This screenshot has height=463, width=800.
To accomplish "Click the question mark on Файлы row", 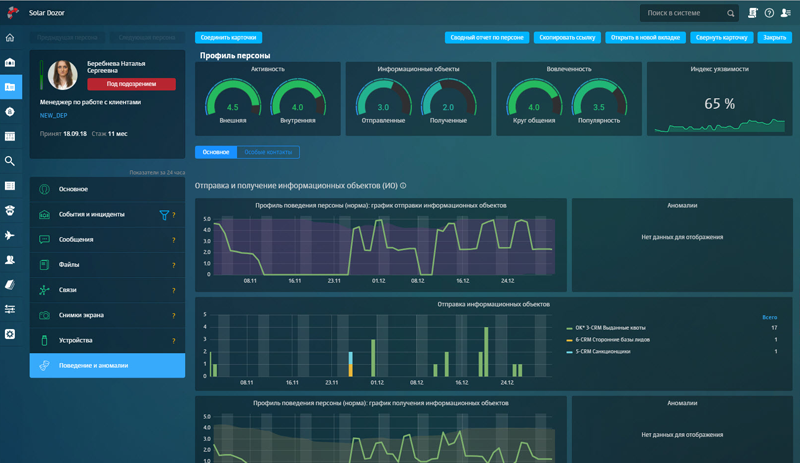I will 173,265.
